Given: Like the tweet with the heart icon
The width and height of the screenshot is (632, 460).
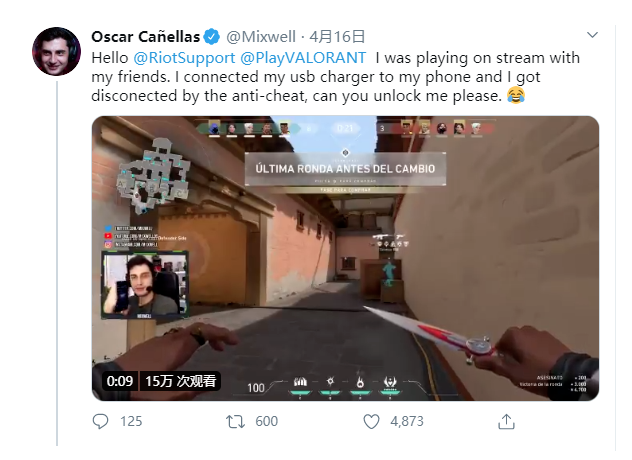Looking at the screenshot, I should pos(371,422).
